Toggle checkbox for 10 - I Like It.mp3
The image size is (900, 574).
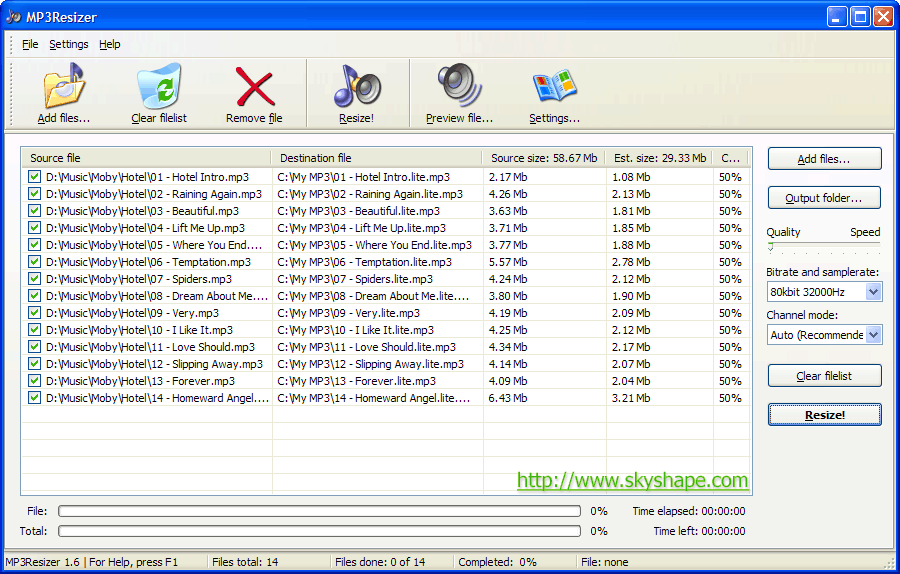(x=34, y=329)
